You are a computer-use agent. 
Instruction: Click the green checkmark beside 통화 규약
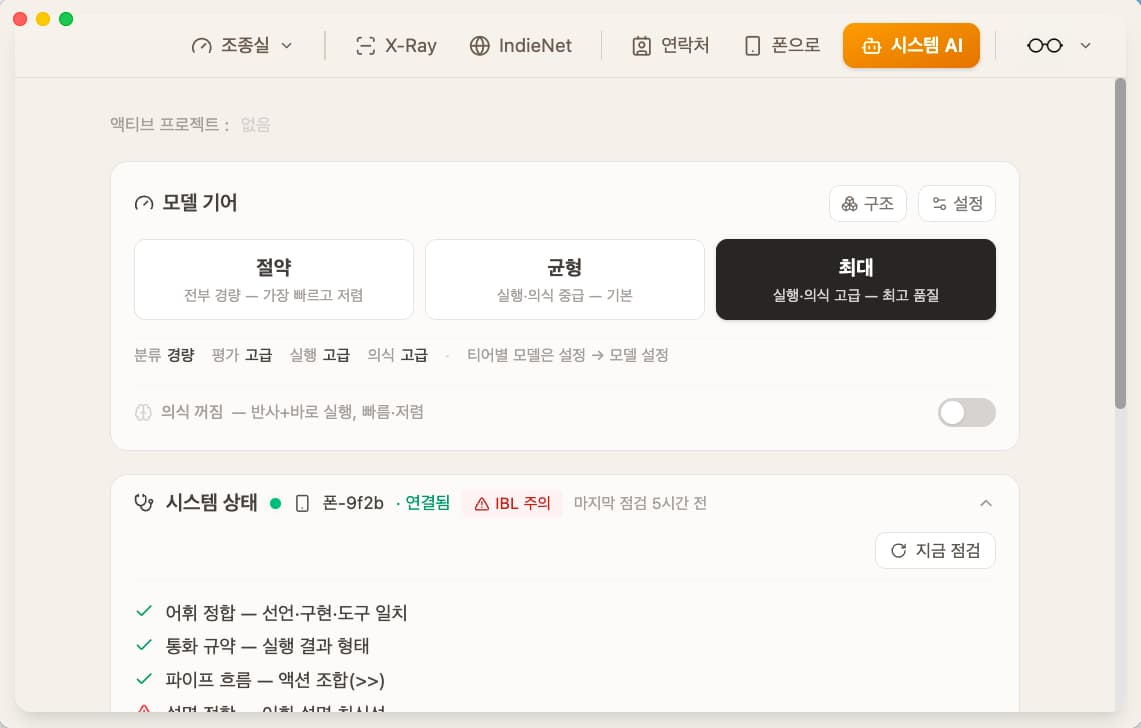(144, 645)
